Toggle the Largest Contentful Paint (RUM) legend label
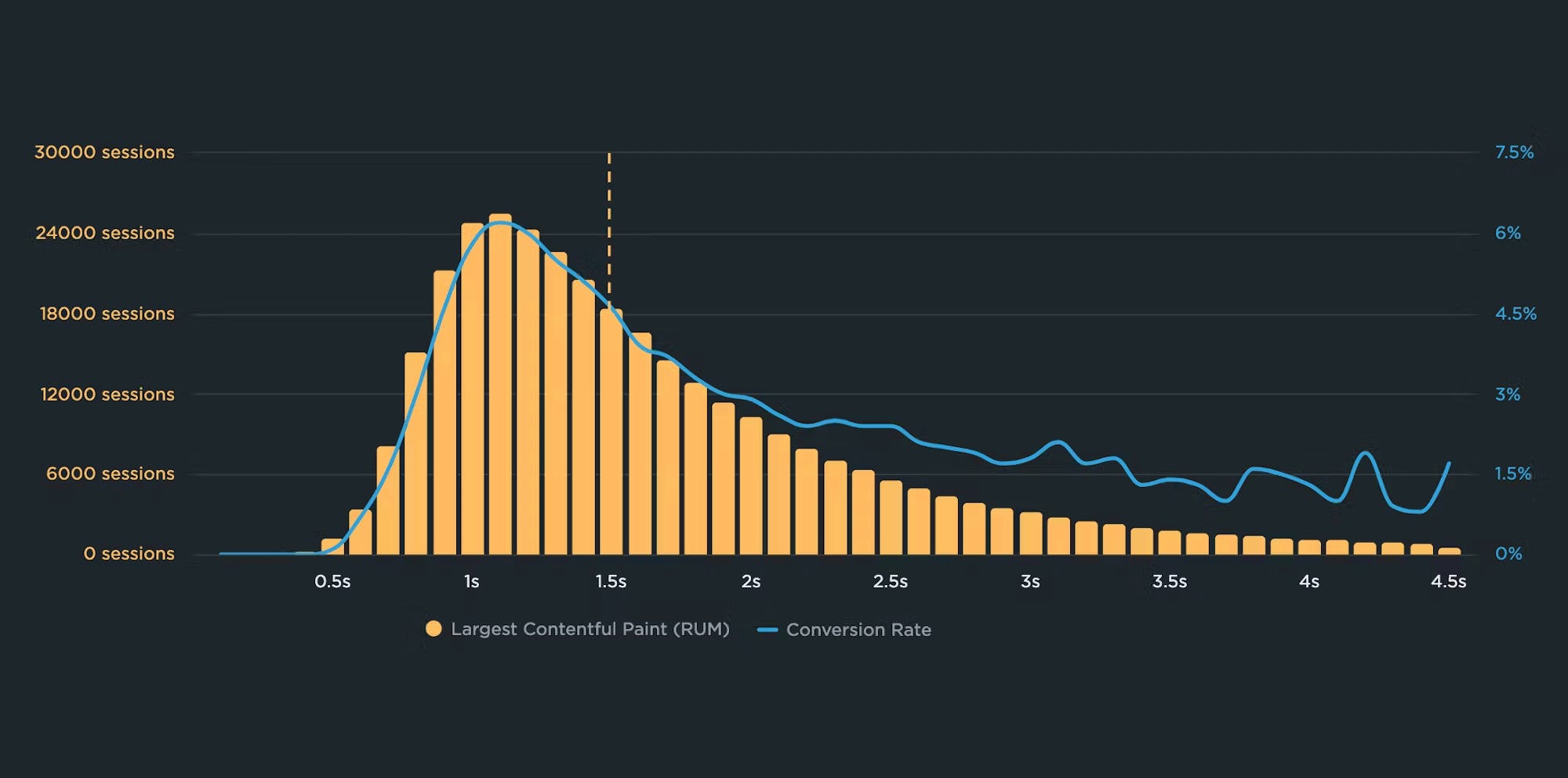The image size is (1568, 778). click(x=590, y=629)
